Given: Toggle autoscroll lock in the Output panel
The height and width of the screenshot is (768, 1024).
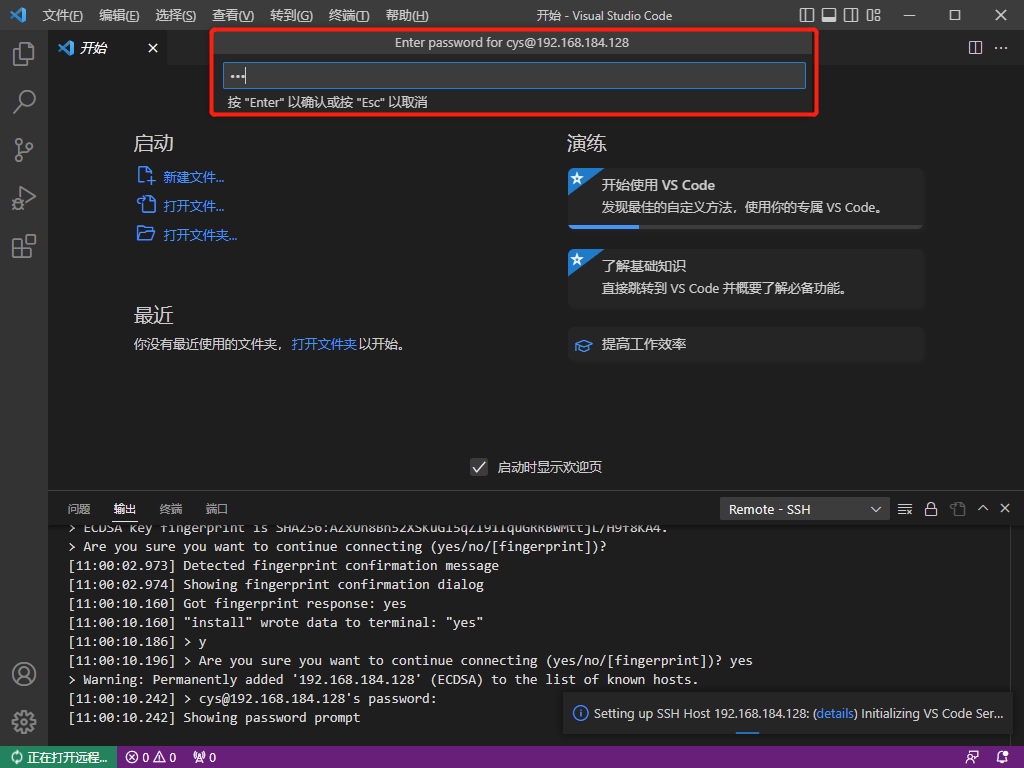Looking at the screenshot, I should pyautogui.click(x=930, y=508).
